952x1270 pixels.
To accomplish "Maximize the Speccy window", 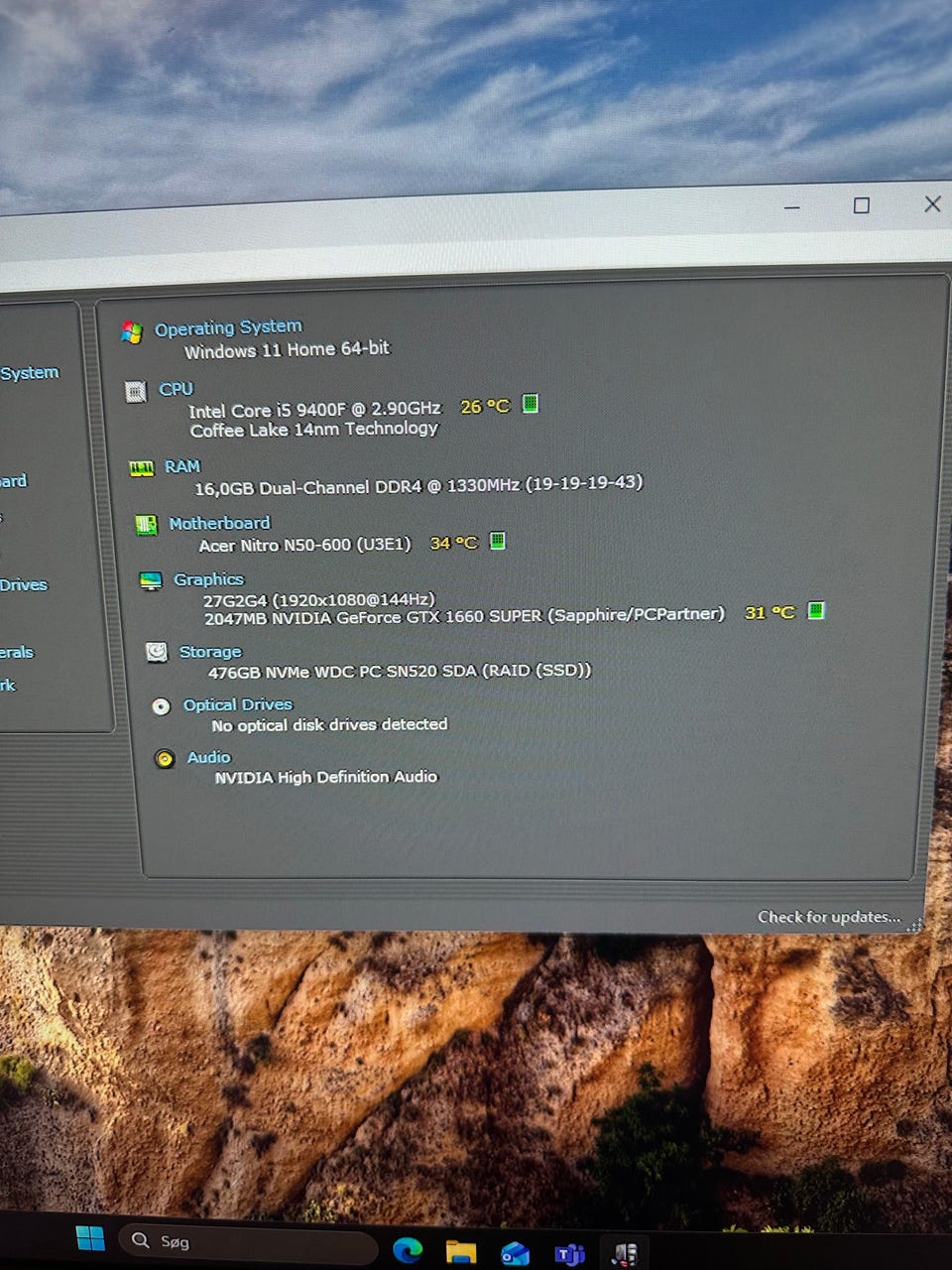I will pyautogui.click(x=861, y=205).
